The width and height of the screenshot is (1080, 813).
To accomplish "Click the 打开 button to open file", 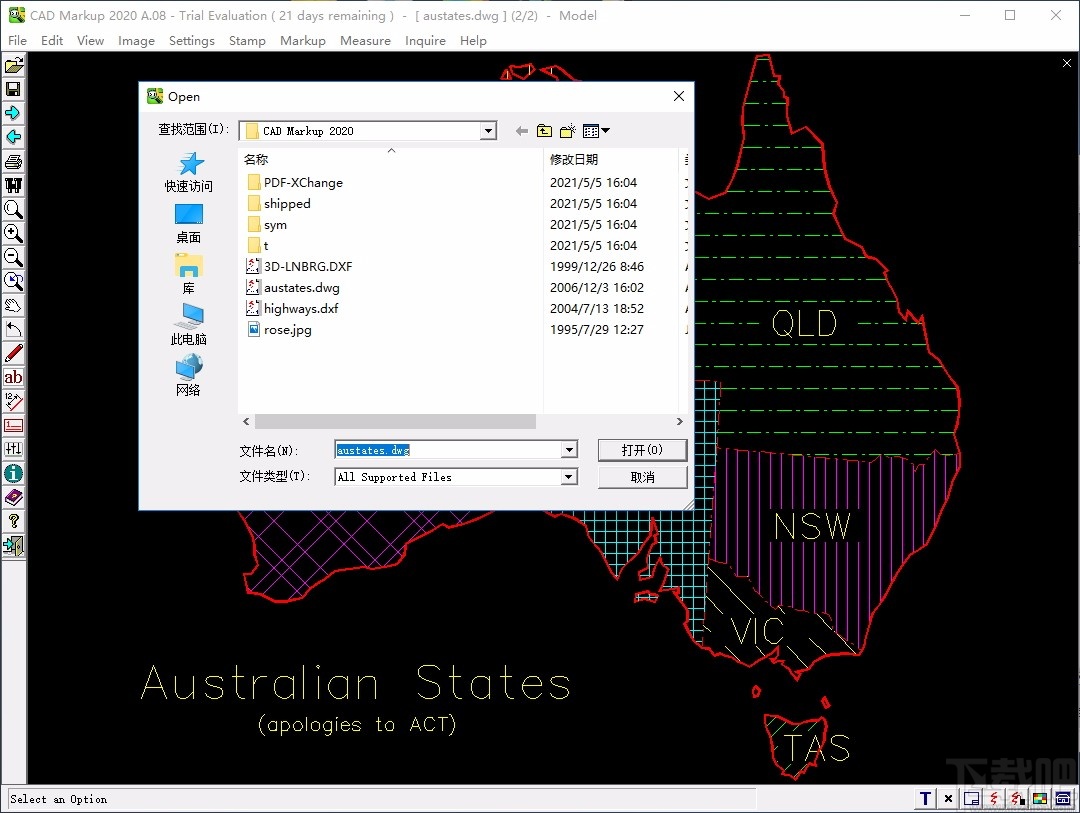I will 641,450.
